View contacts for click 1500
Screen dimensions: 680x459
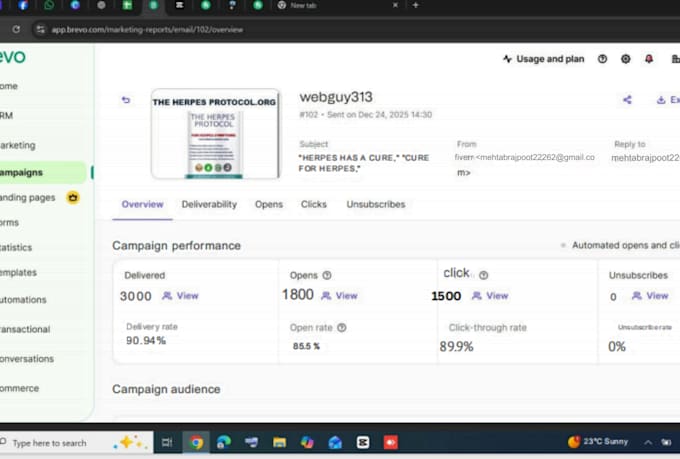pyautogui.click(x=490, y=296)
